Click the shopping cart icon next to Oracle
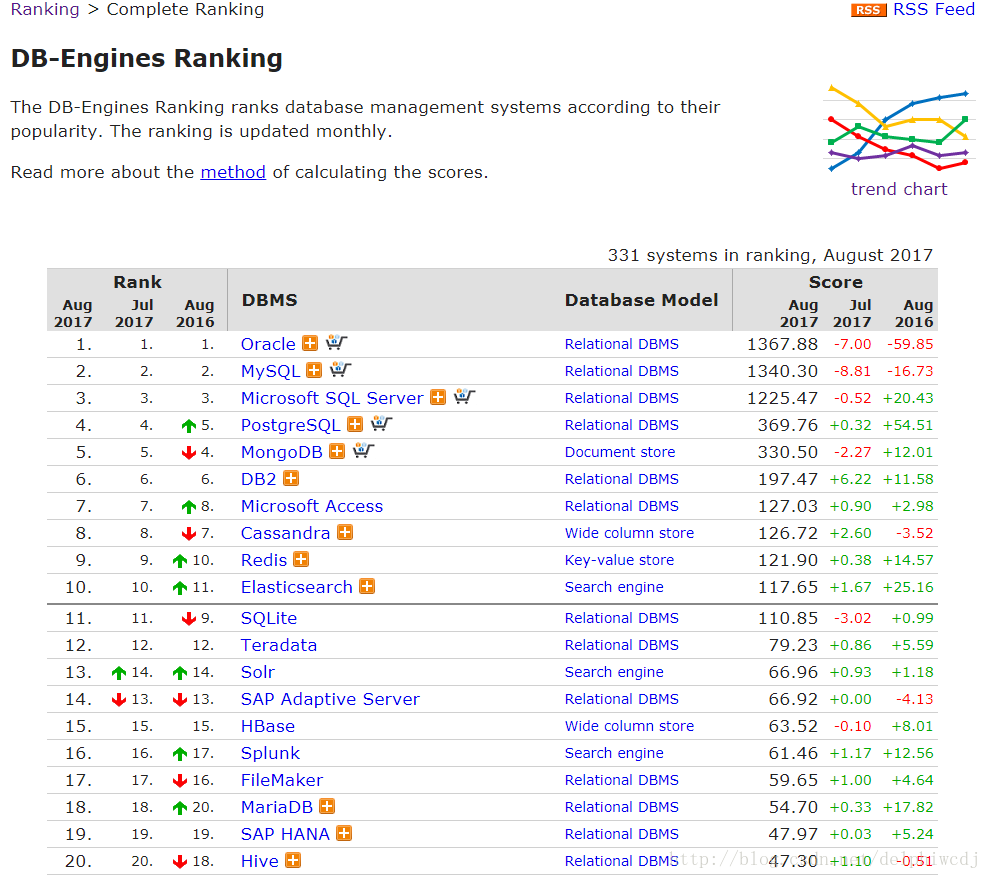 pos(336,342)
